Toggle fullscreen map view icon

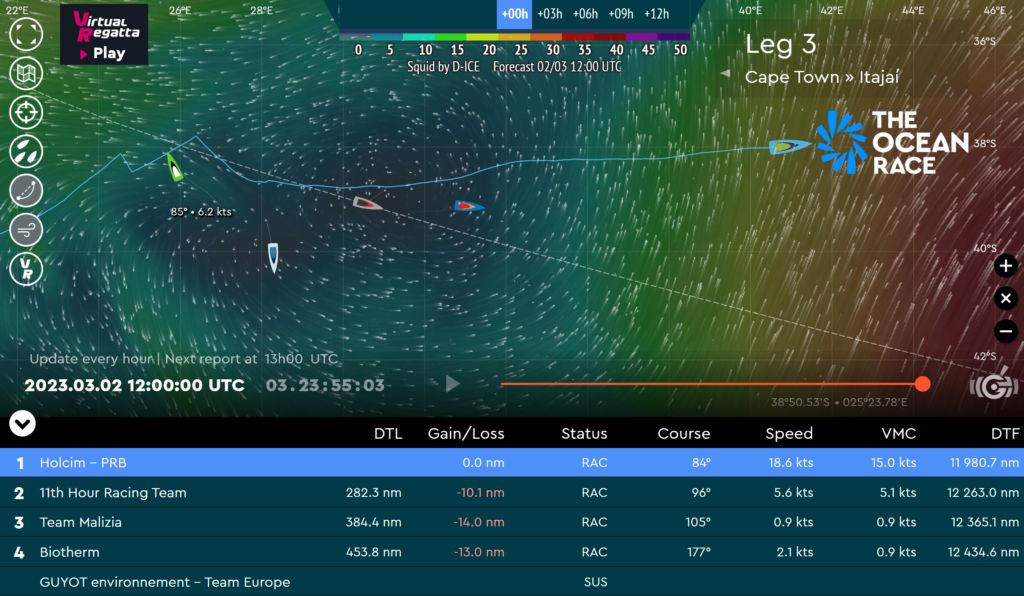point(26,34)
